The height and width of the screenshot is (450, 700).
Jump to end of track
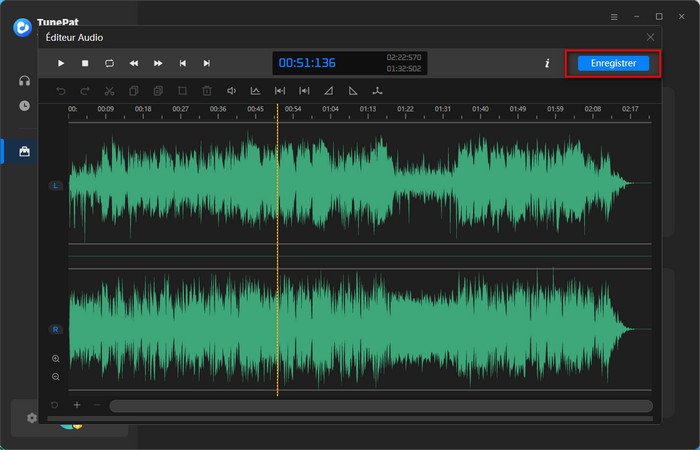coord(207,63)
